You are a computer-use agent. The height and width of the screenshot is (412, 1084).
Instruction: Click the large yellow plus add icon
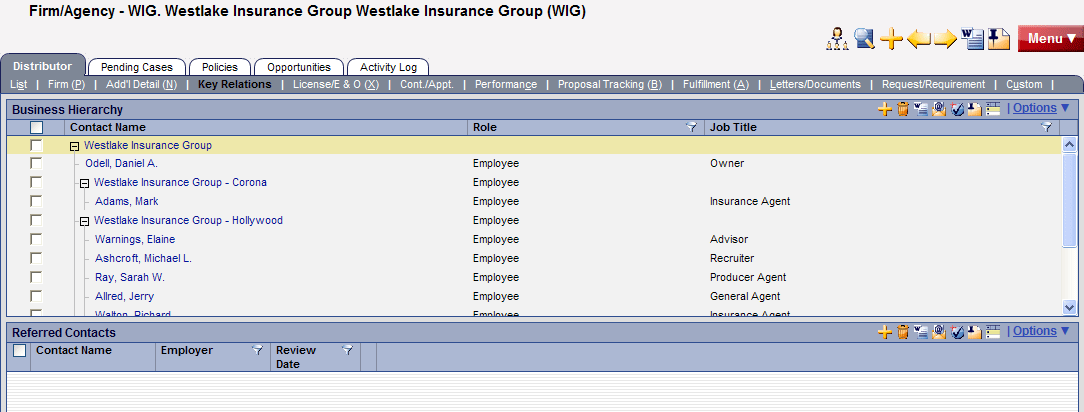[x=891, y=39]
